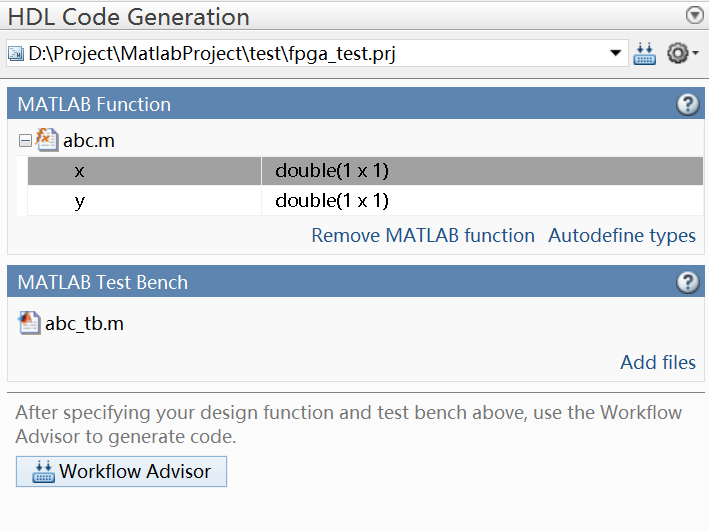709x531 pixels.
Task: Open help for MATLAB Function section
Action: tap(687, 104)
